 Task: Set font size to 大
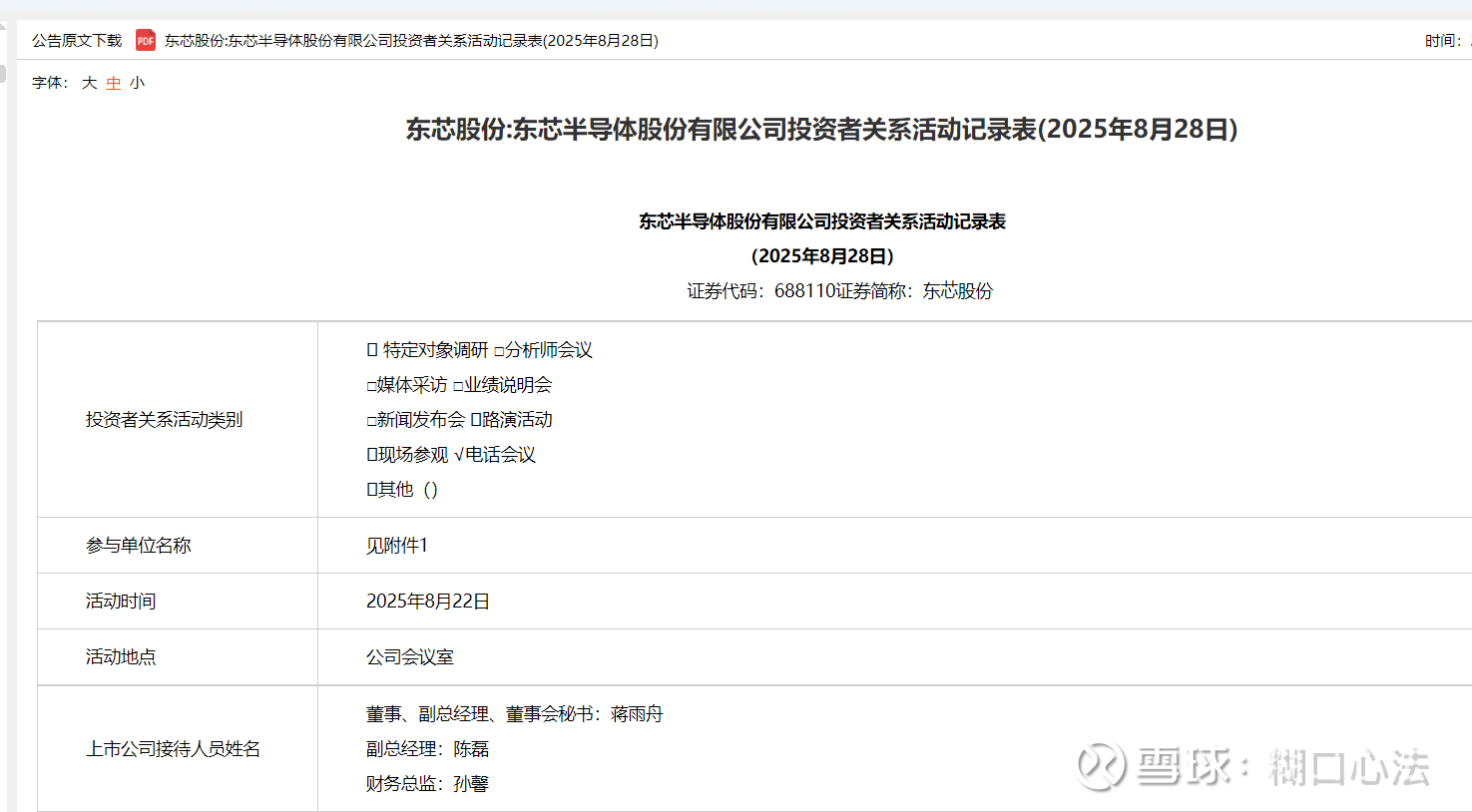pos(90,83)
